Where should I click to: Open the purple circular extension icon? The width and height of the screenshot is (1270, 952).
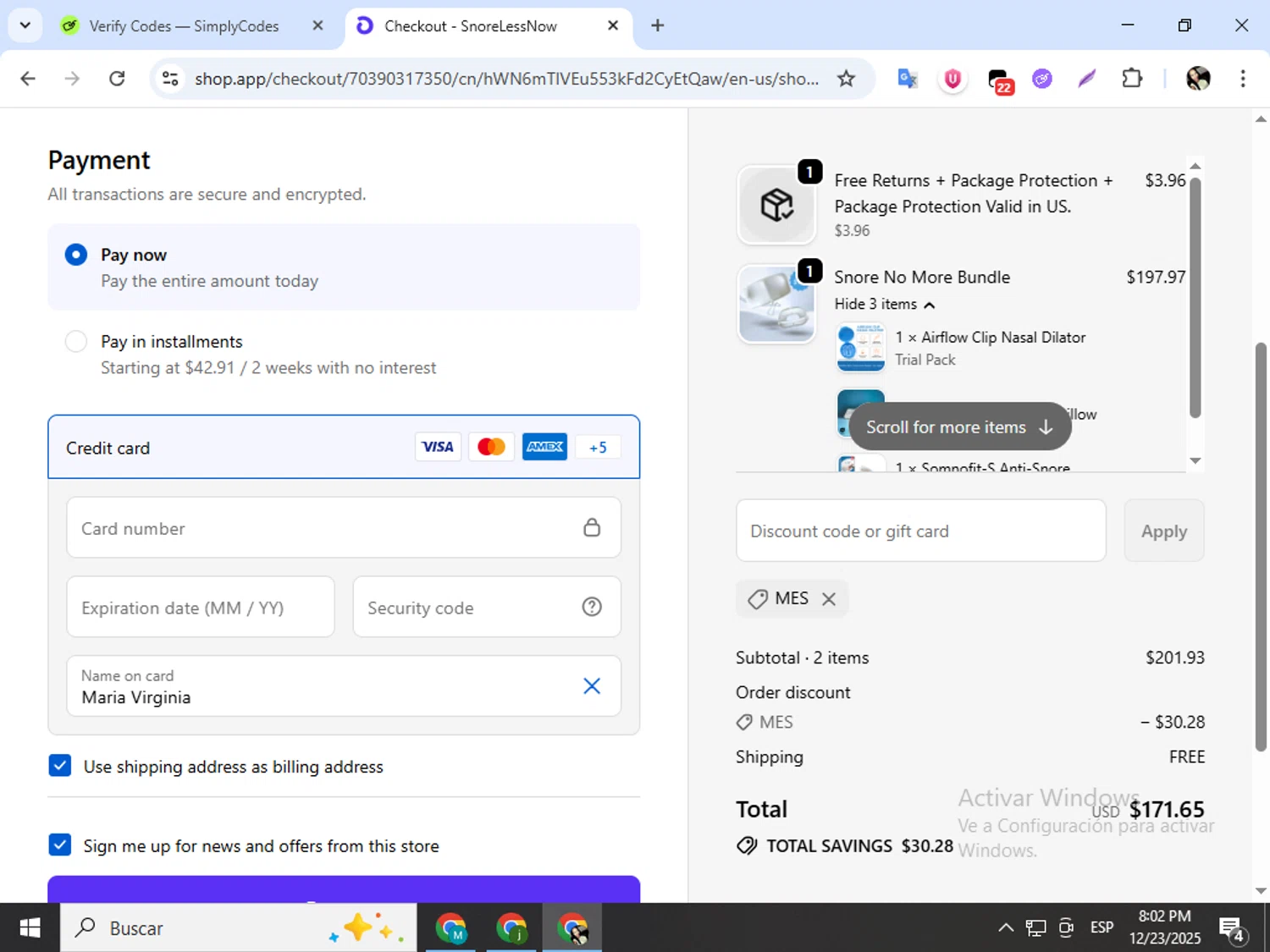1042,79
